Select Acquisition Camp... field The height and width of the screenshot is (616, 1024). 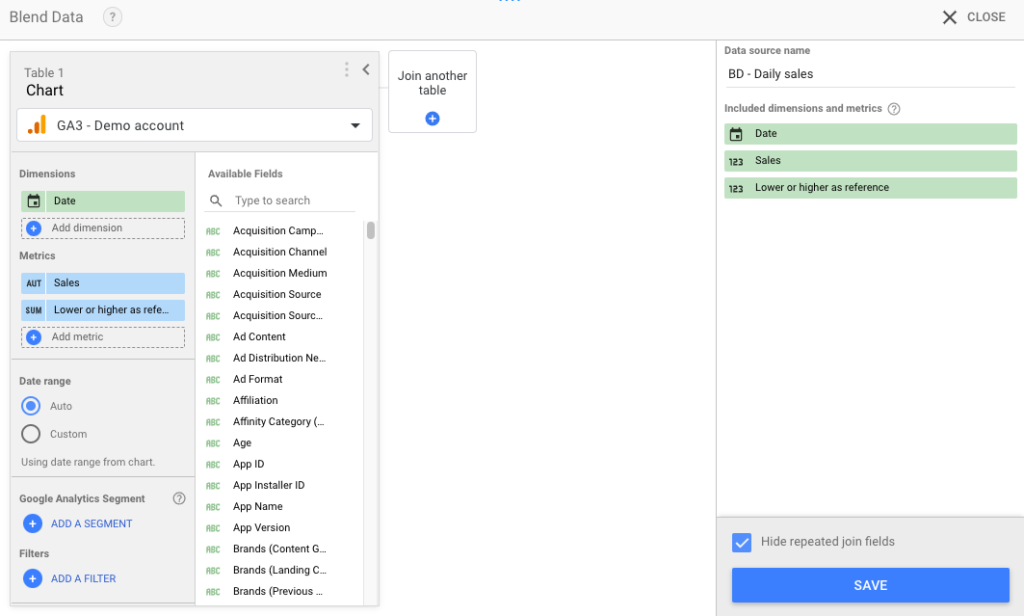[x=279, y=231]
